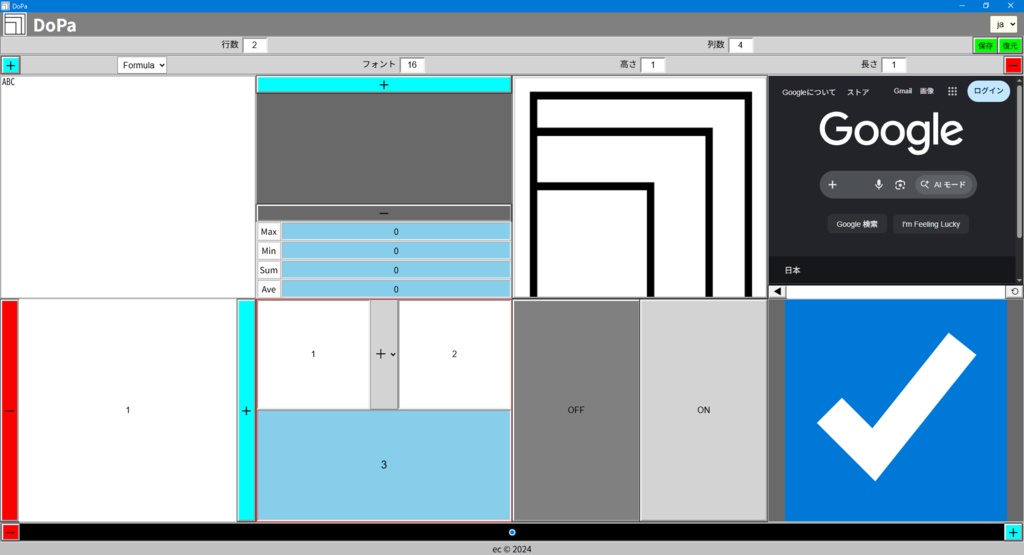Click the ABC text area

[x=127, y=187]
